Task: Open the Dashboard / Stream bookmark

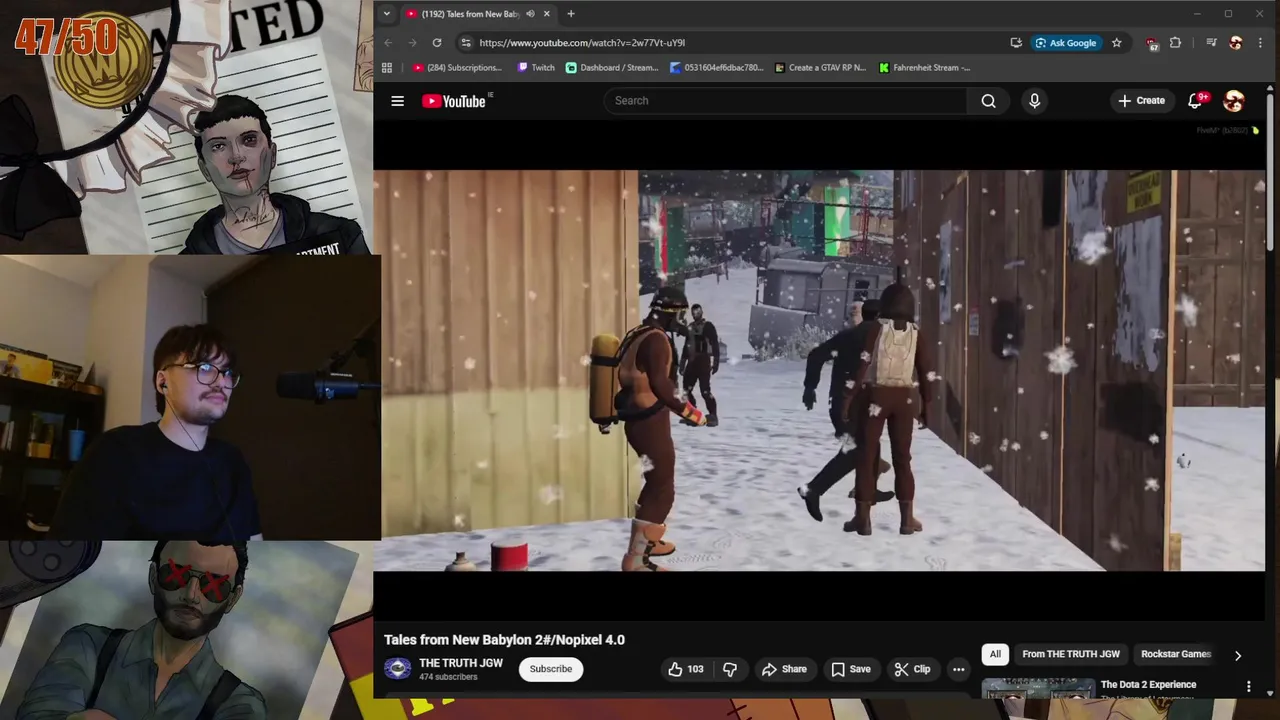Action: tap(612, 68)
